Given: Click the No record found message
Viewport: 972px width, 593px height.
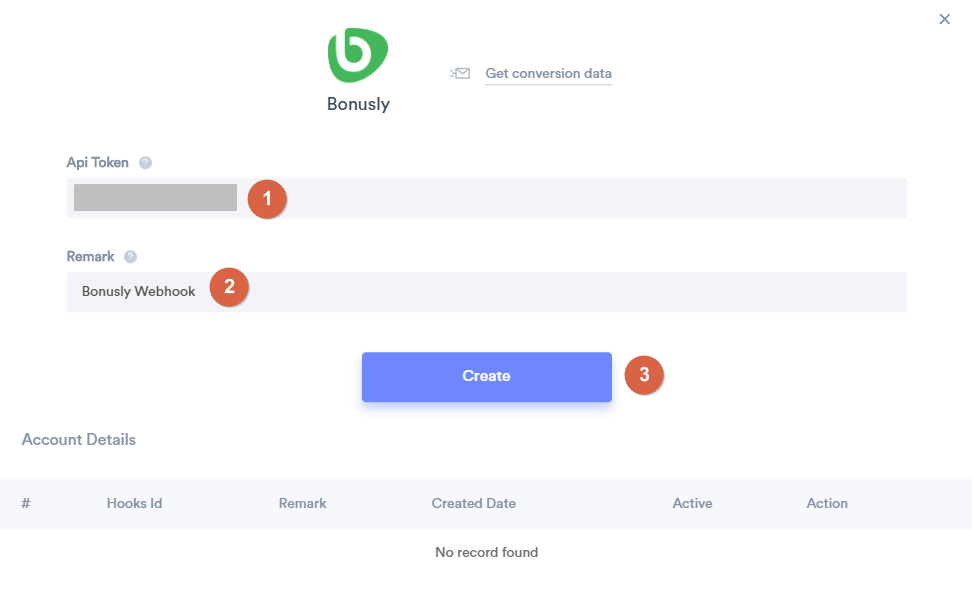Looking at the screenshot, I should pos(486,552).
